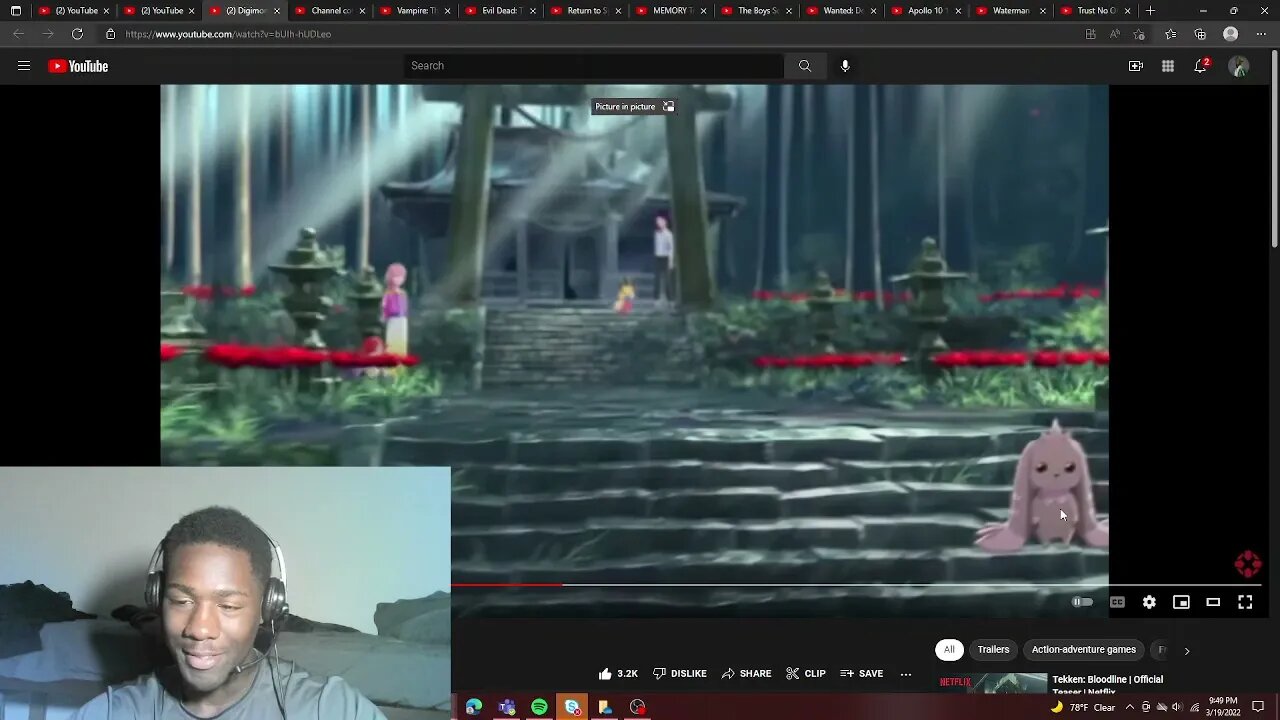Create a clip of the video
The image size is (1280, 720).
(806, 674)
